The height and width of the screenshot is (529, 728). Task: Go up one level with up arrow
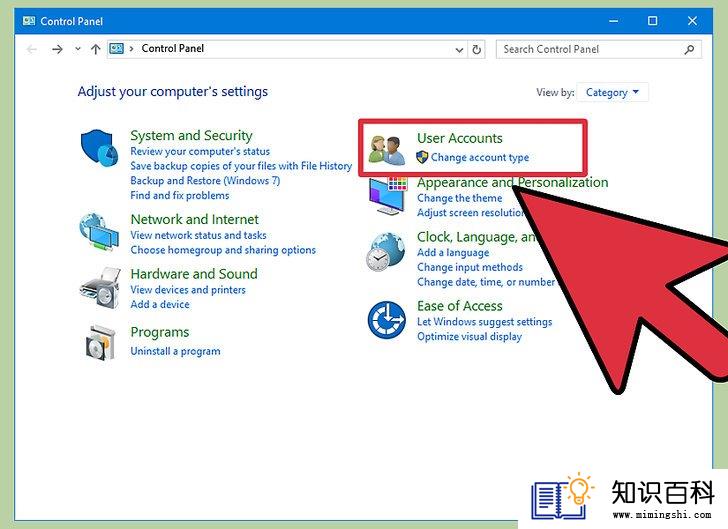coord(96,49)
